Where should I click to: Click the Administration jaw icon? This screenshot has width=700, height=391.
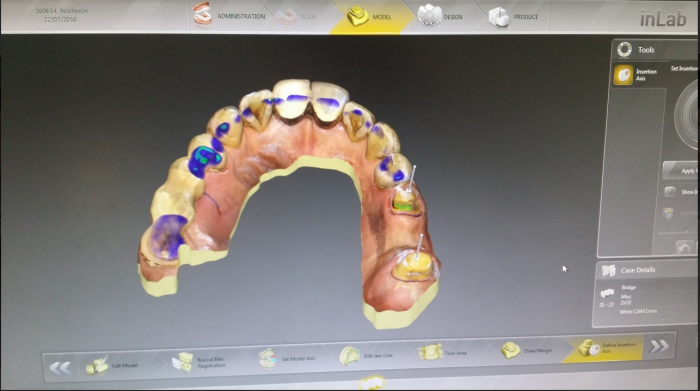(x=203, y=13)
